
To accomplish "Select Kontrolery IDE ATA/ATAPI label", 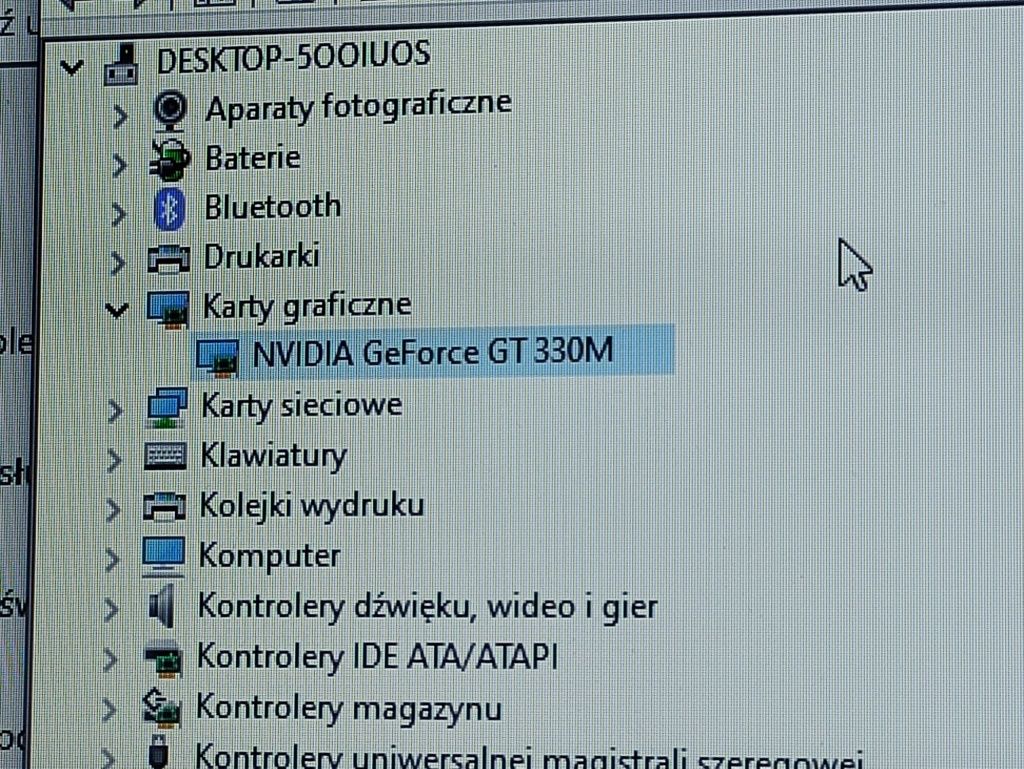I will point(377,656).
